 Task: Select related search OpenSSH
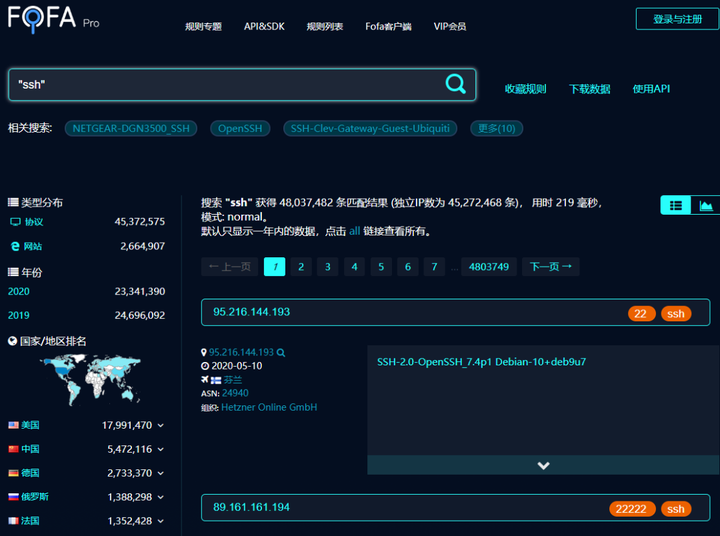[x=240, y=129]
